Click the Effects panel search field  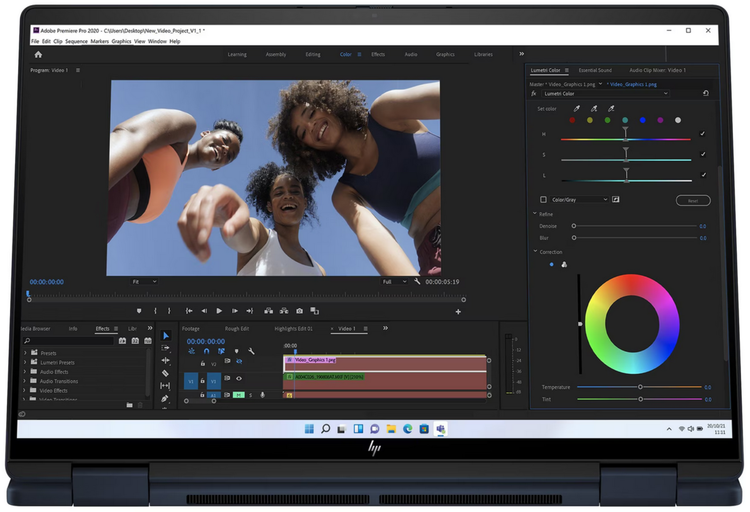[69, 341]
